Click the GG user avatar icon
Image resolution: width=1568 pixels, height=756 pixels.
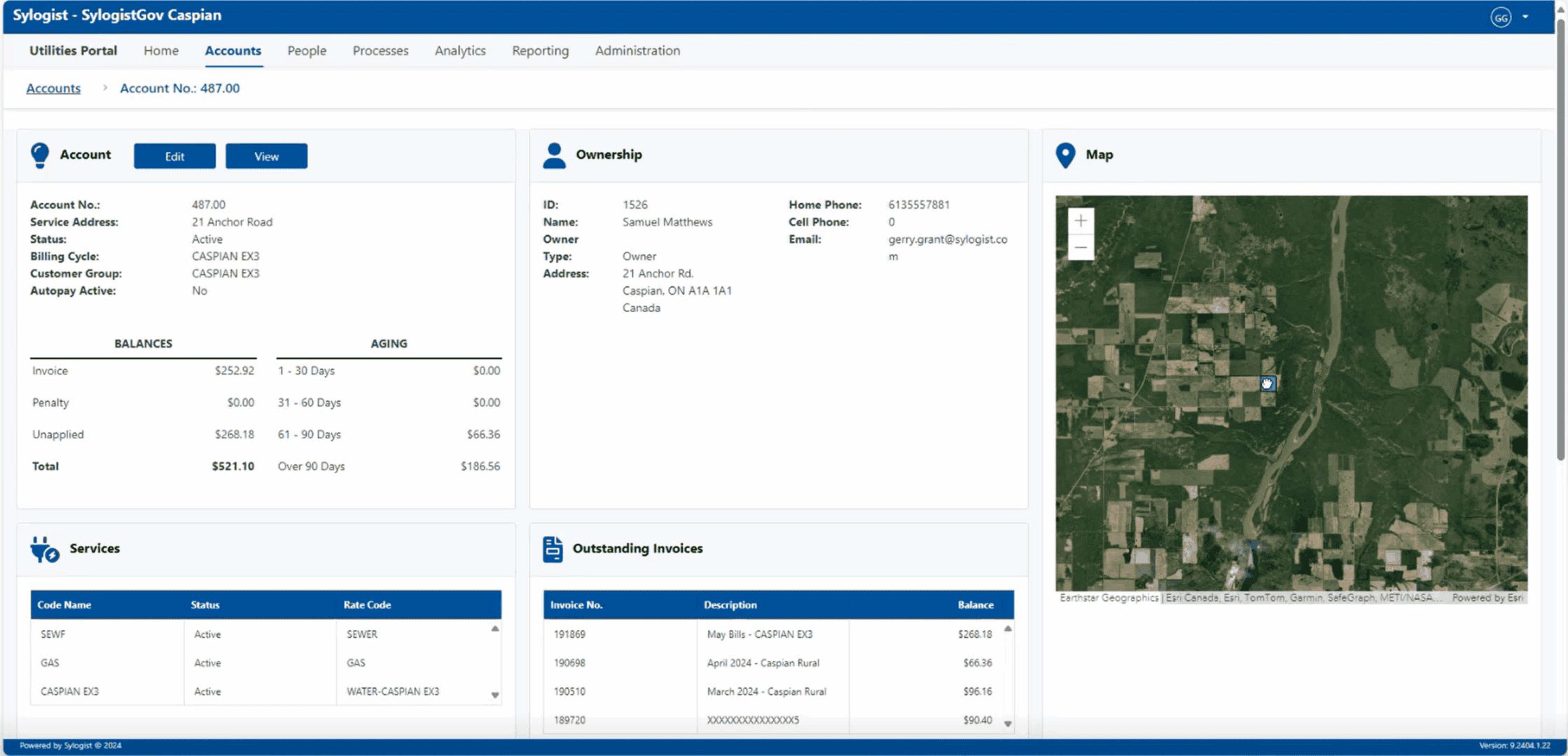click(x=1500, y=17)
